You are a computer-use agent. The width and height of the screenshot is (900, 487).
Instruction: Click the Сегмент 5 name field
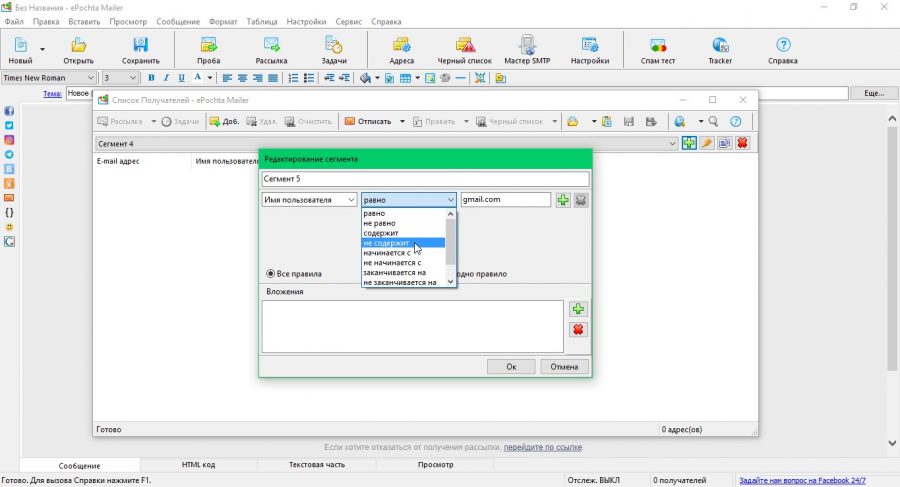425,179
